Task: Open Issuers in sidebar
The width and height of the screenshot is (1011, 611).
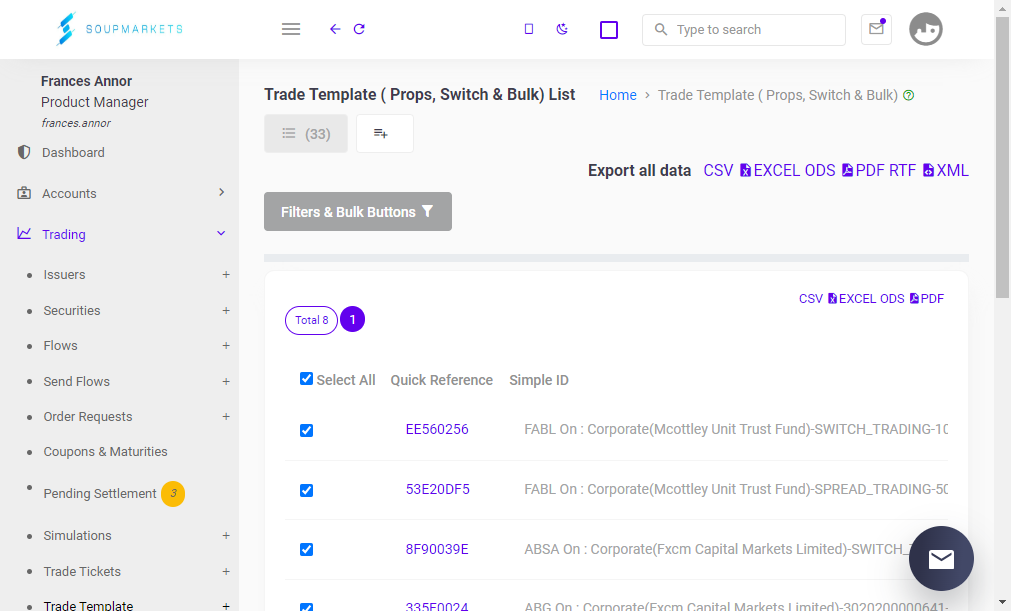Action: (x=64, y=275)
